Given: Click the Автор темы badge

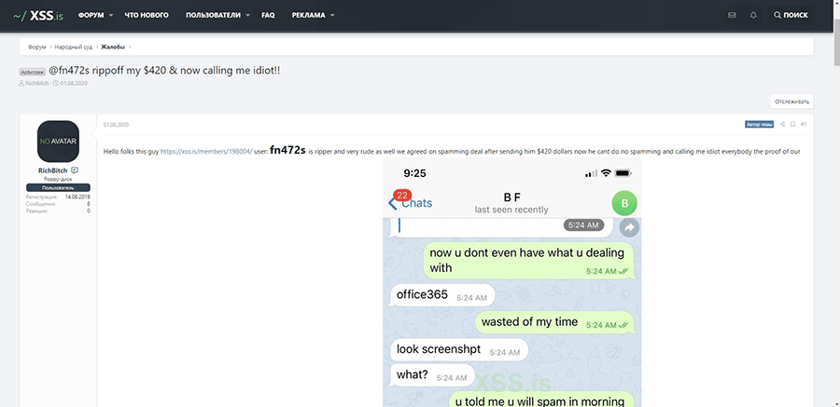Looking at the screenshot, I should (759, 124).
